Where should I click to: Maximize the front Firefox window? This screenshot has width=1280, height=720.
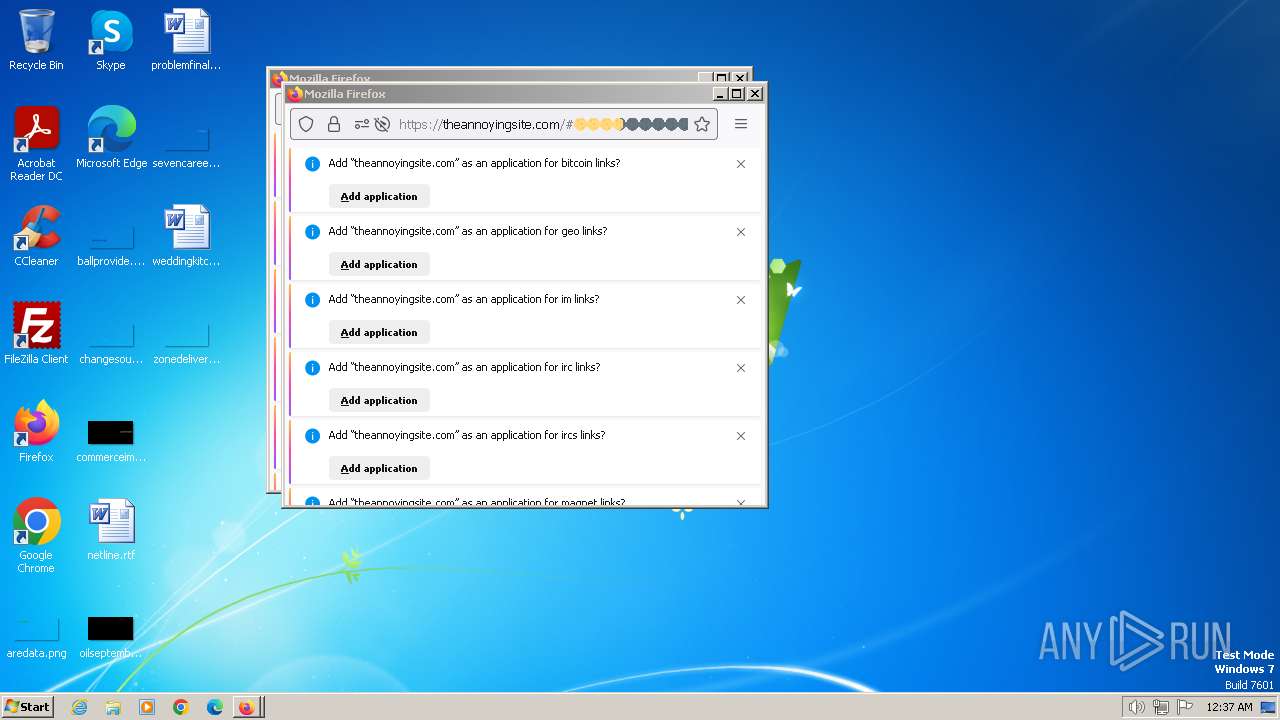pyautogui.click(x=737, y=94)
